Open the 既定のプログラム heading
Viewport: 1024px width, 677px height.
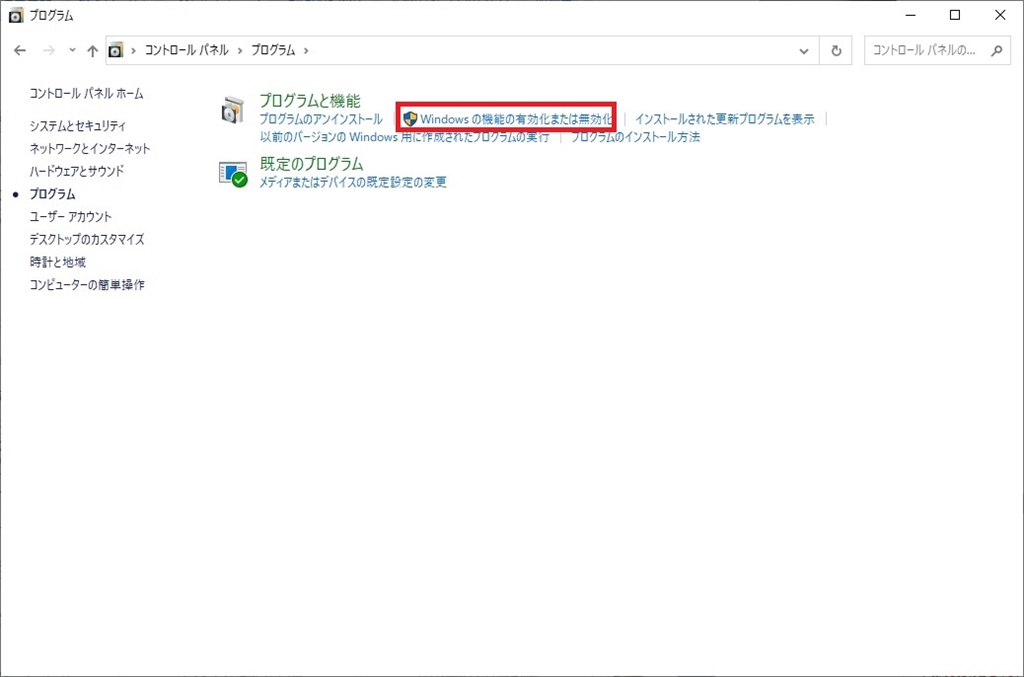(312, 164)
